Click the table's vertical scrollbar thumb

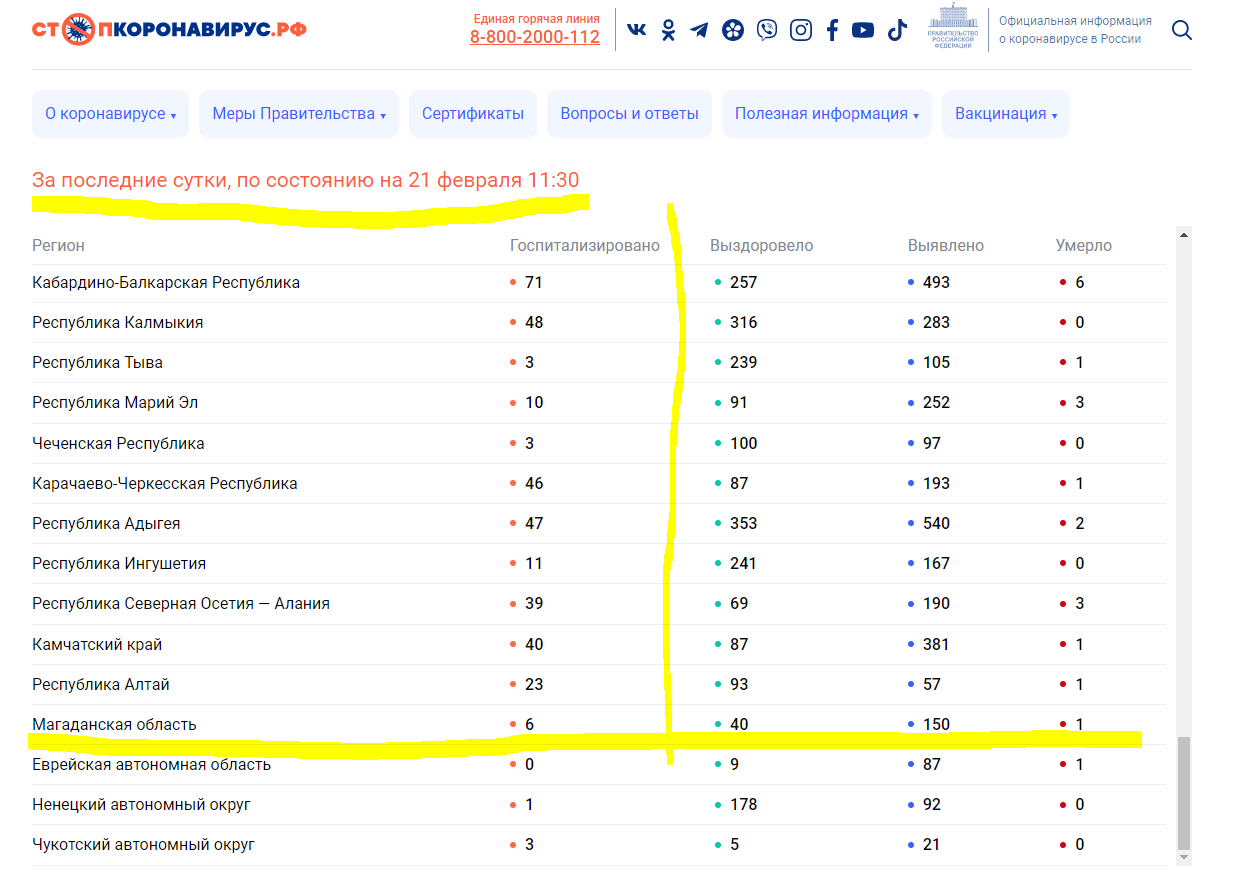(x=1184, y=793)
